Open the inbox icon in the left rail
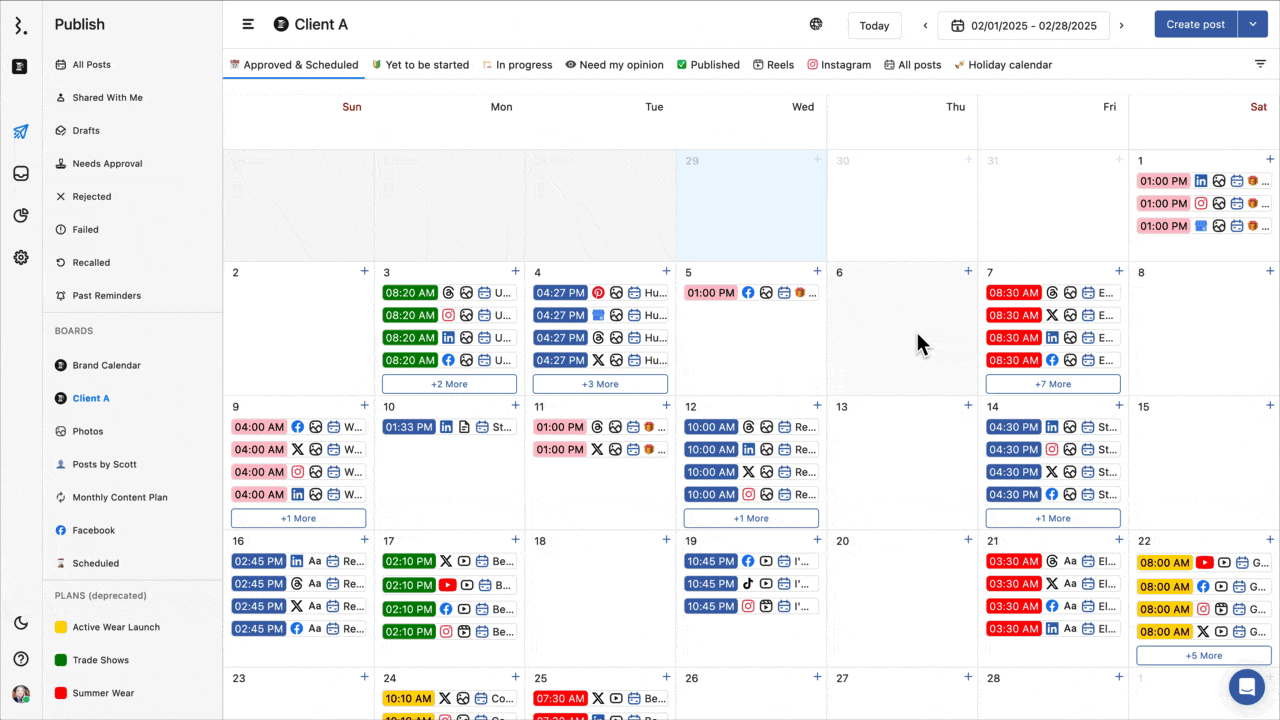 point(20,173)
